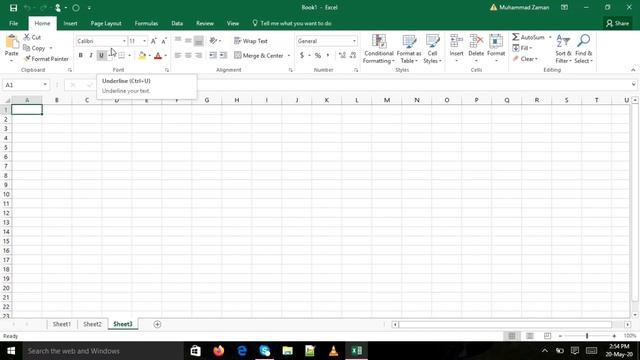Image resolution: width=640 pixels, height=360 pixels.
Task: Open the Clear dropdown in Editing group
Action: pos(525,59)
